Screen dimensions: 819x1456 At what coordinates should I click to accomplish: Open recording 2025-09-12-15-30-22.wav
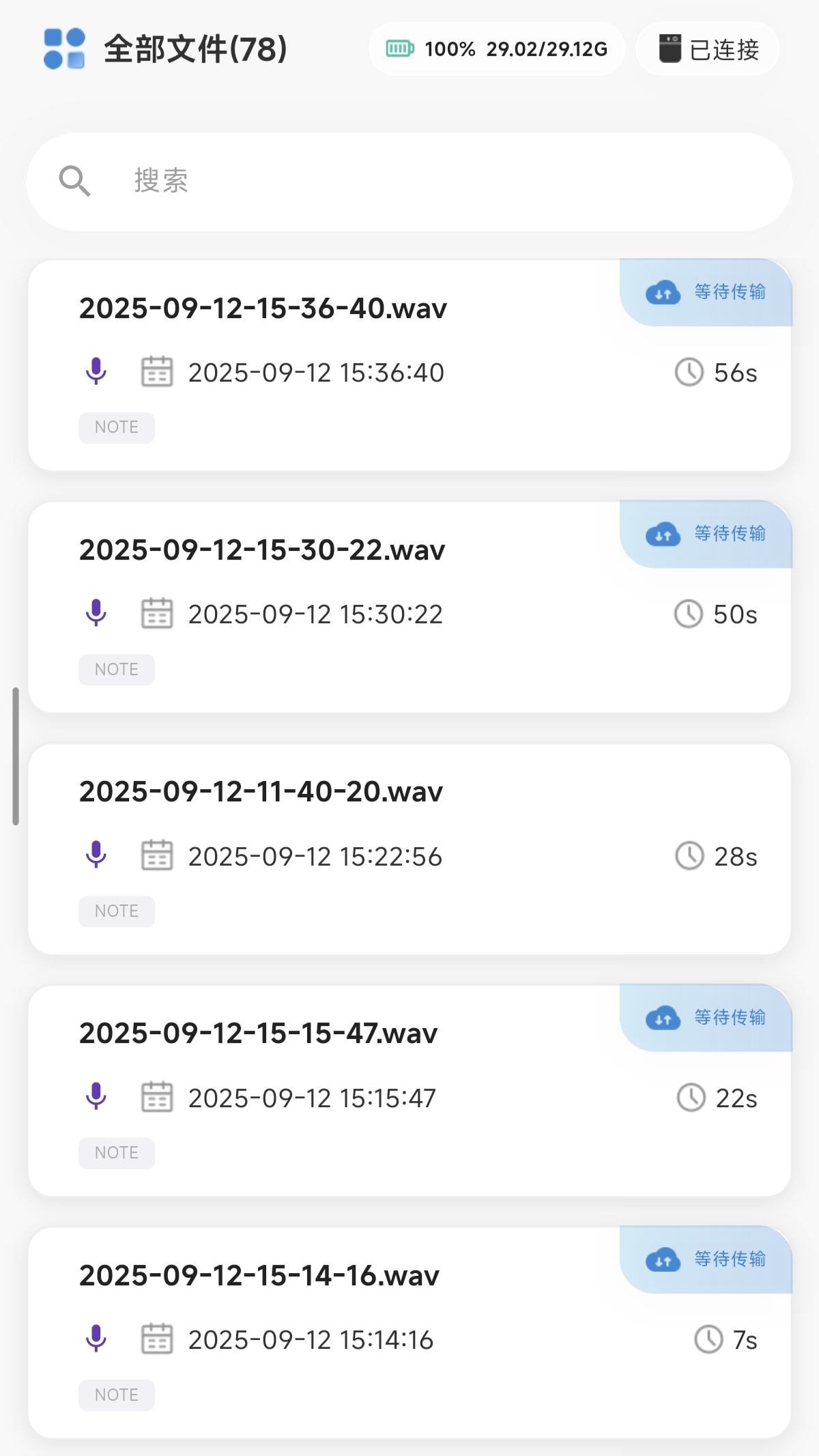tap(262, 550)
